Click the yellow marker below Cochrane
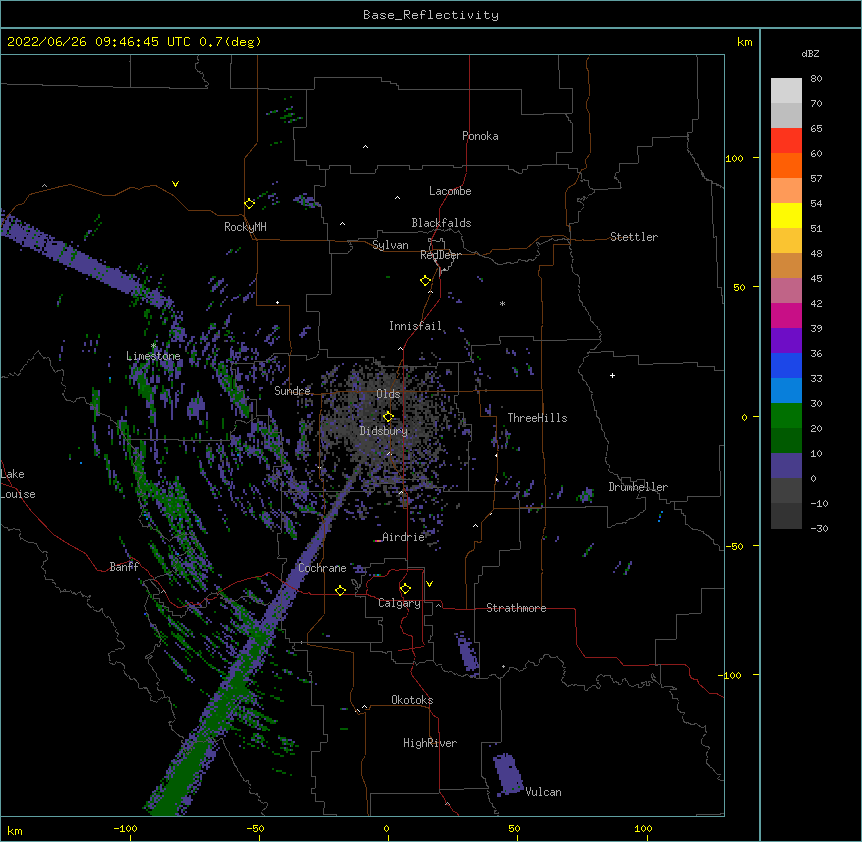The image size is (862, 842). (340, 590)
